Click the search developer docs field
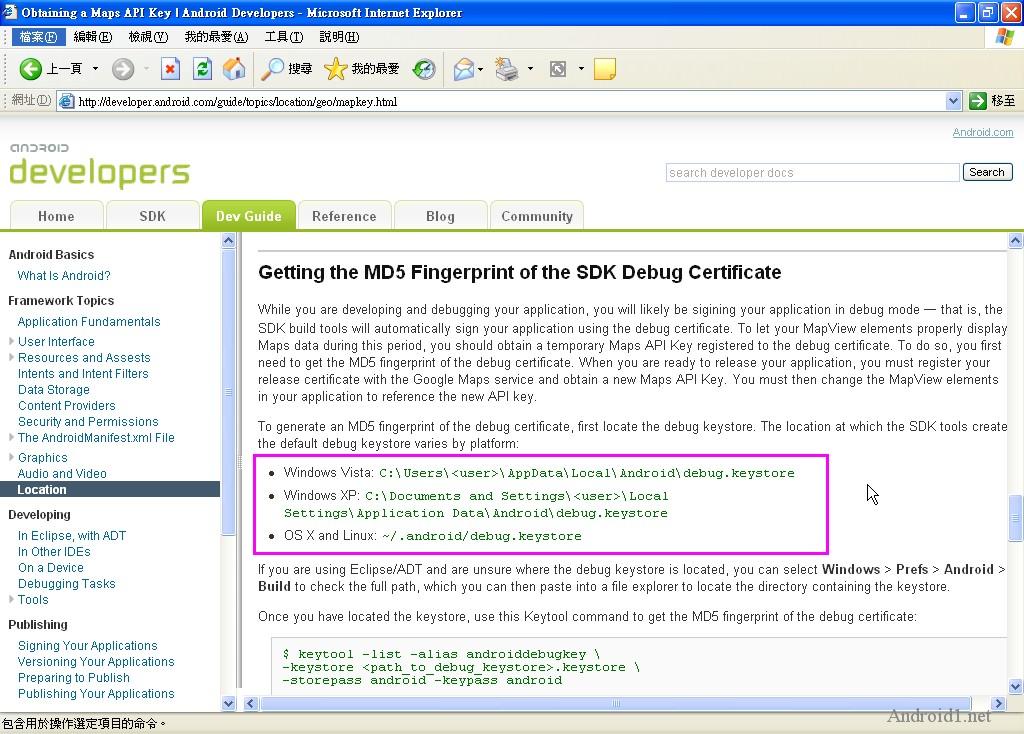Image resolution: width=1024 pixels, height=734 pixels. pyautogui.click(x=812, y=172)
